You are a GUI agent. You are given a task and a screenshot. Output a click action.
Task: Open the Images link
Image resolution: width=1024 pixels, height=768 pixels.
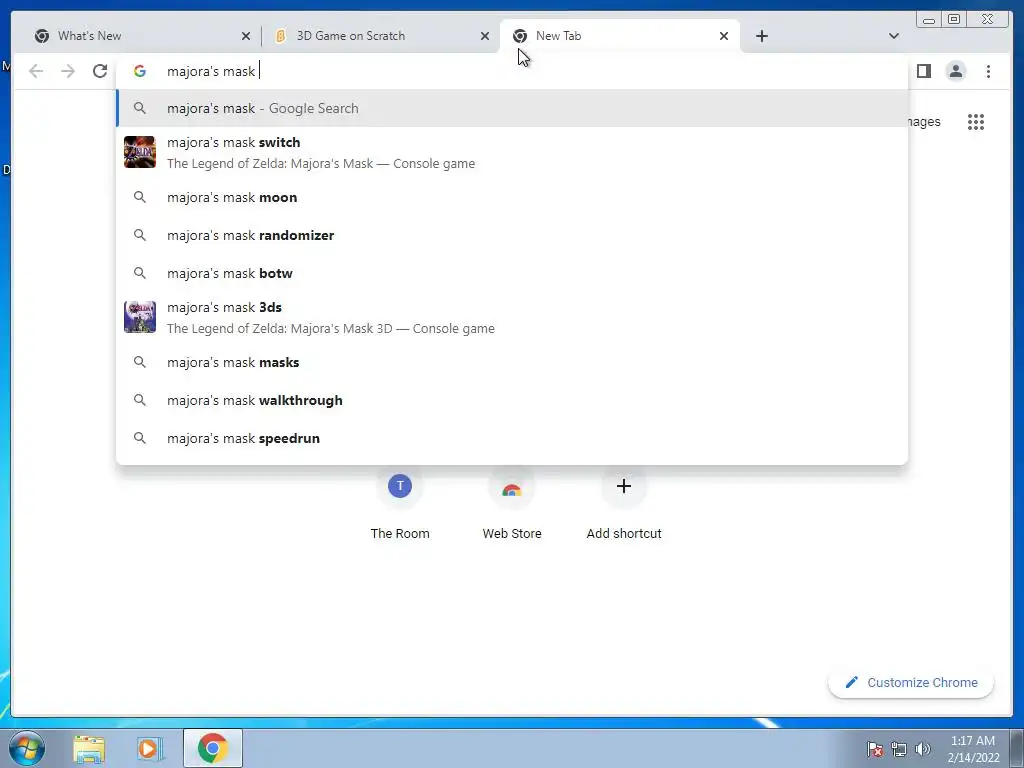coord(924,122)
